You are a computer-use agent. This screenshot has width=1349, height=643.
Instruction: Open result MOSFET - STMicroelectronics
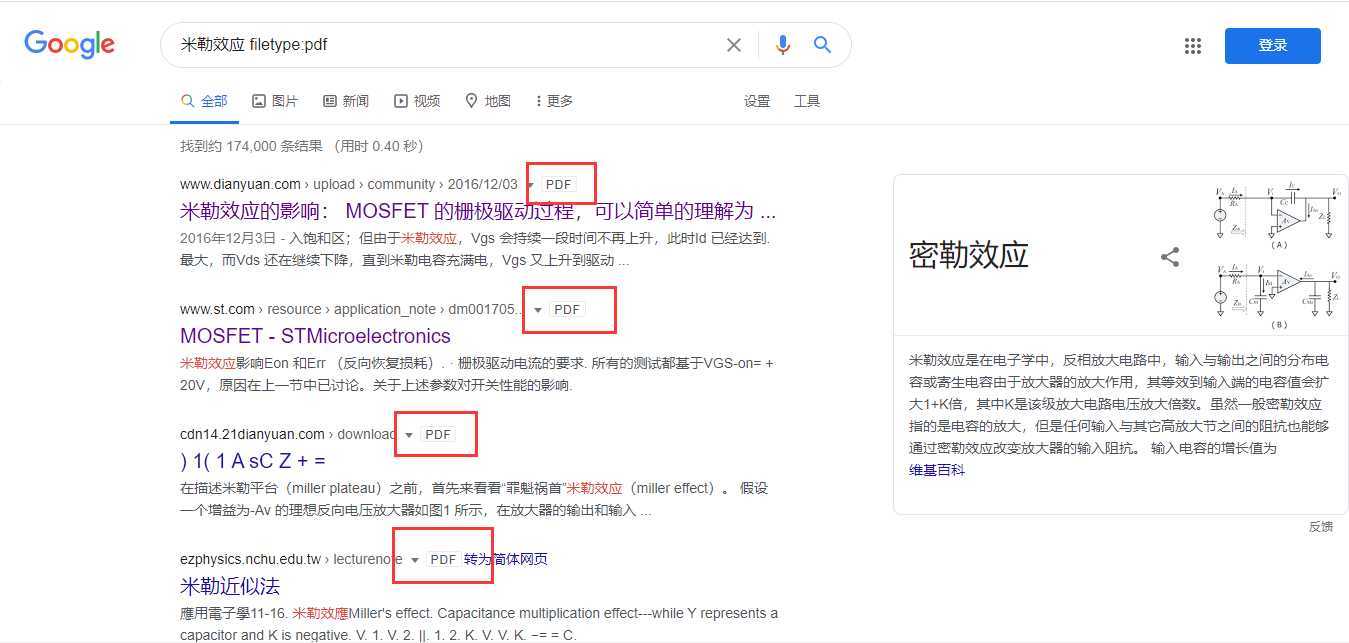tap(315, 336)
